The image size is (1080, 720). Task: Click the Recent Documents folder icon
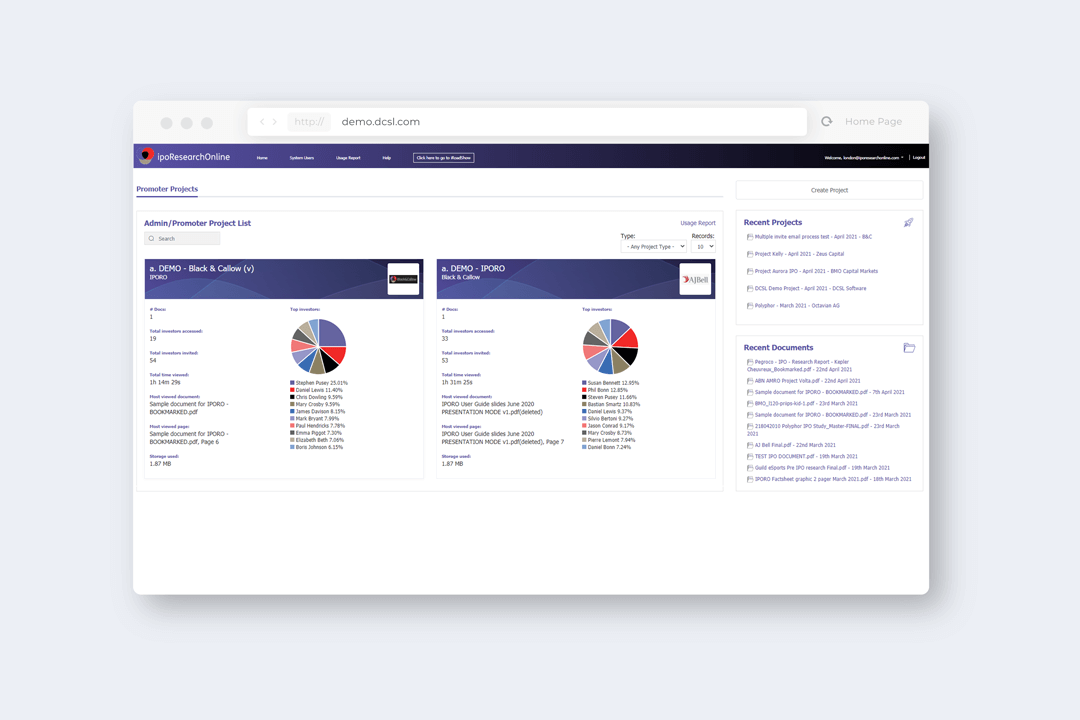click(909, 348)
